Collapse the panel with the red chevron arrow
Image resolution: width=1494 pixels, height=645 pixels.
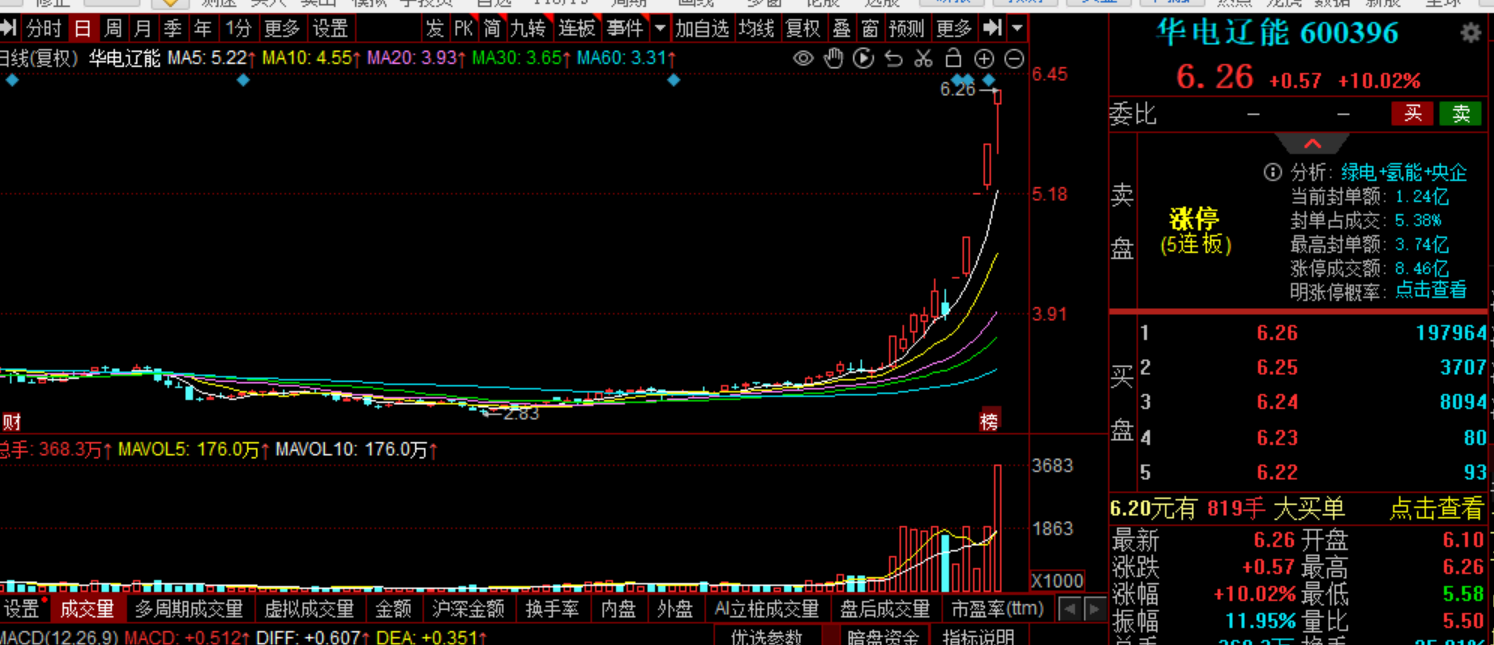point(1313,144)
